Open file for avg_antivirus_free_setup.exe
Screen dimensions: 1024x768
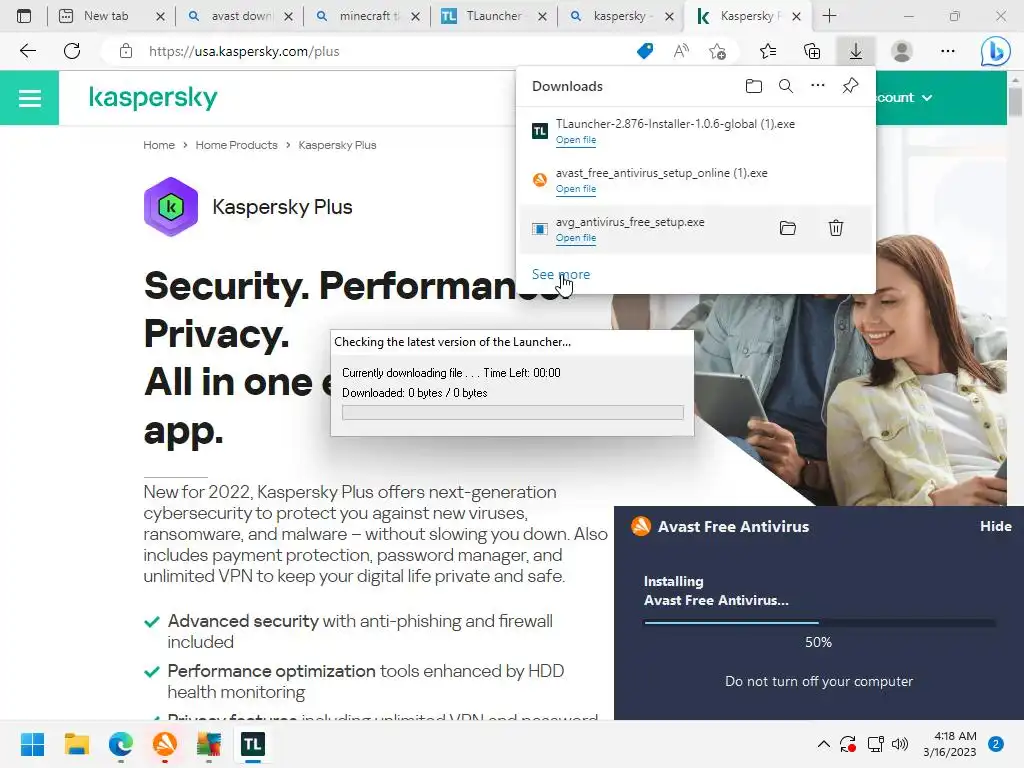point(575,238)
